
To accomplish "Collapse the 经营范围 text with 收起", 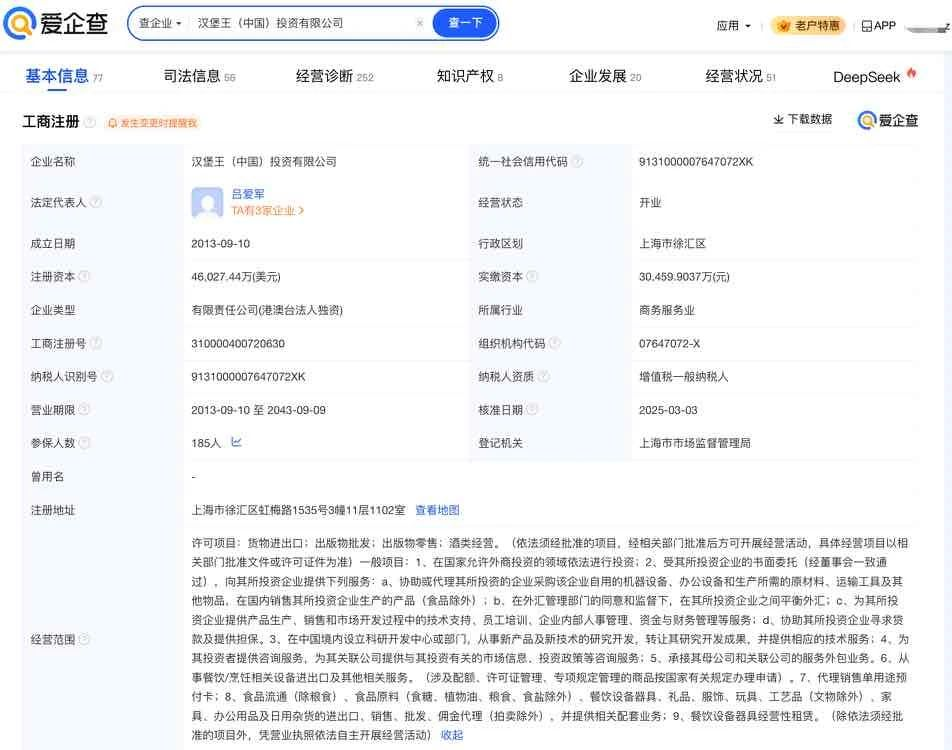I will pyautogui.click(x=452, y=735).
